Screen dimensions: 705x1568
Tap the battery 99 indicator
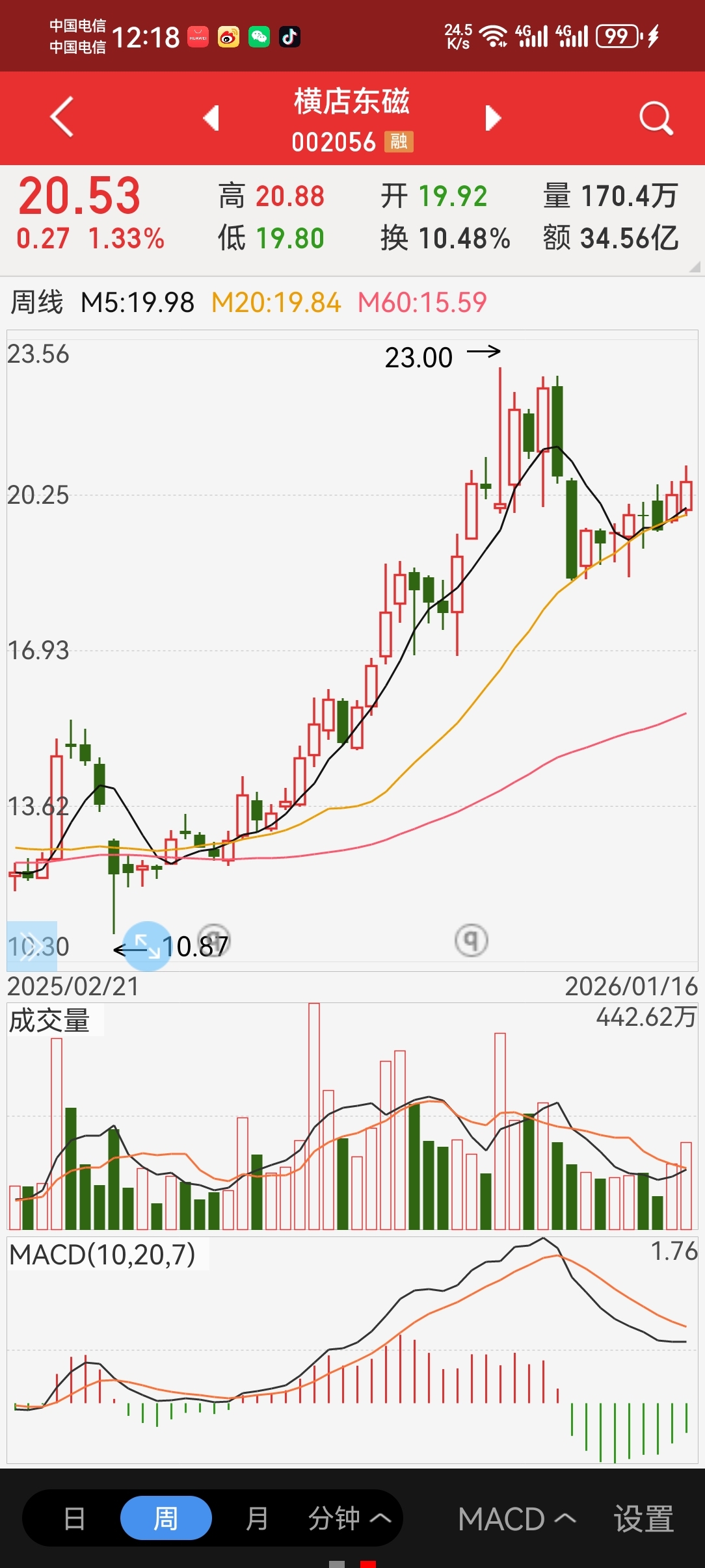click(619, 36)
